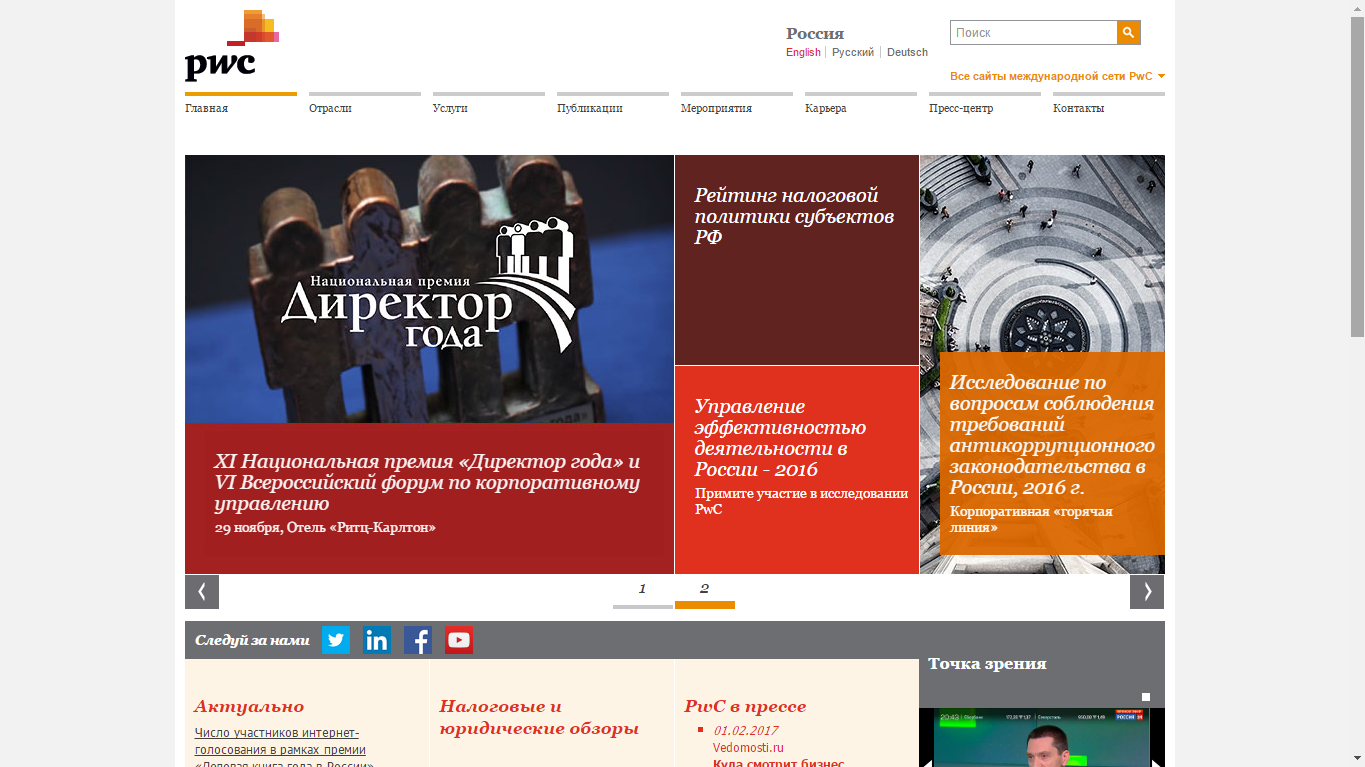Screen dimensions: 1365x767
Task: Open the LinkedIn social icon
Action: (377, 640)
